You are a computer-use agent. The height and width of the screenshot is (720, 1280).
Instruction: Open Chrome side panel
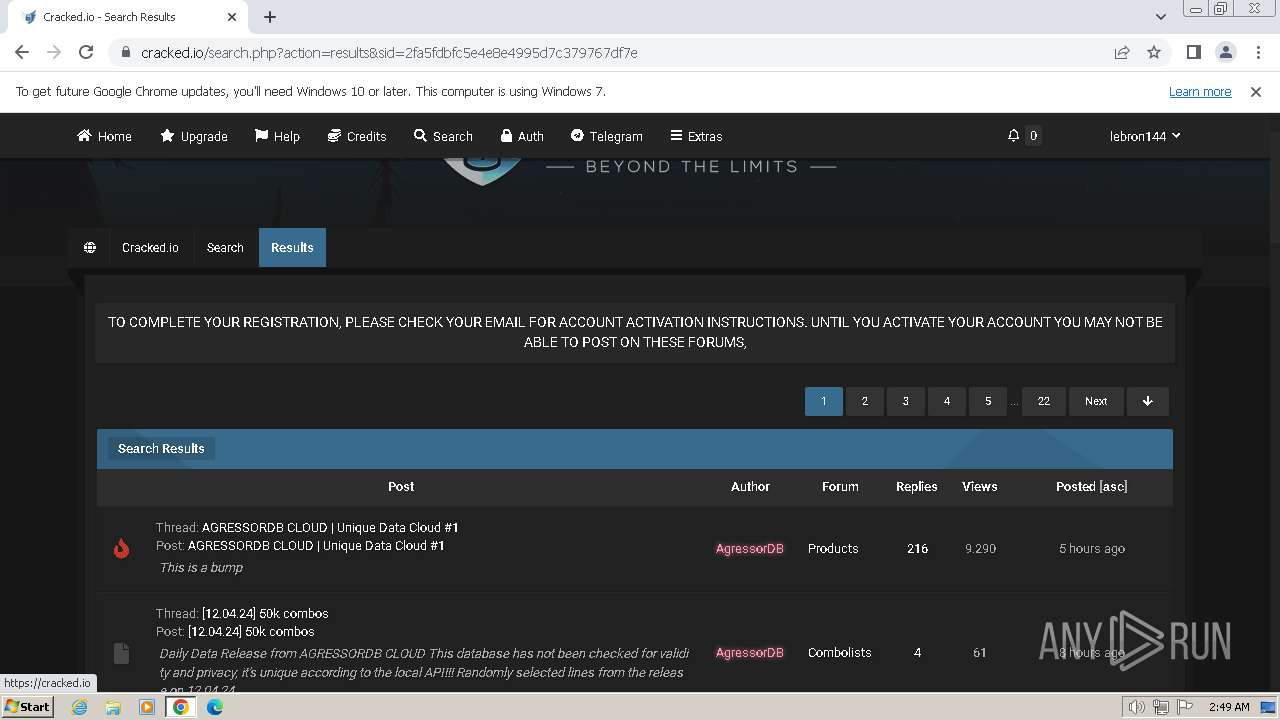point(1193,52)
